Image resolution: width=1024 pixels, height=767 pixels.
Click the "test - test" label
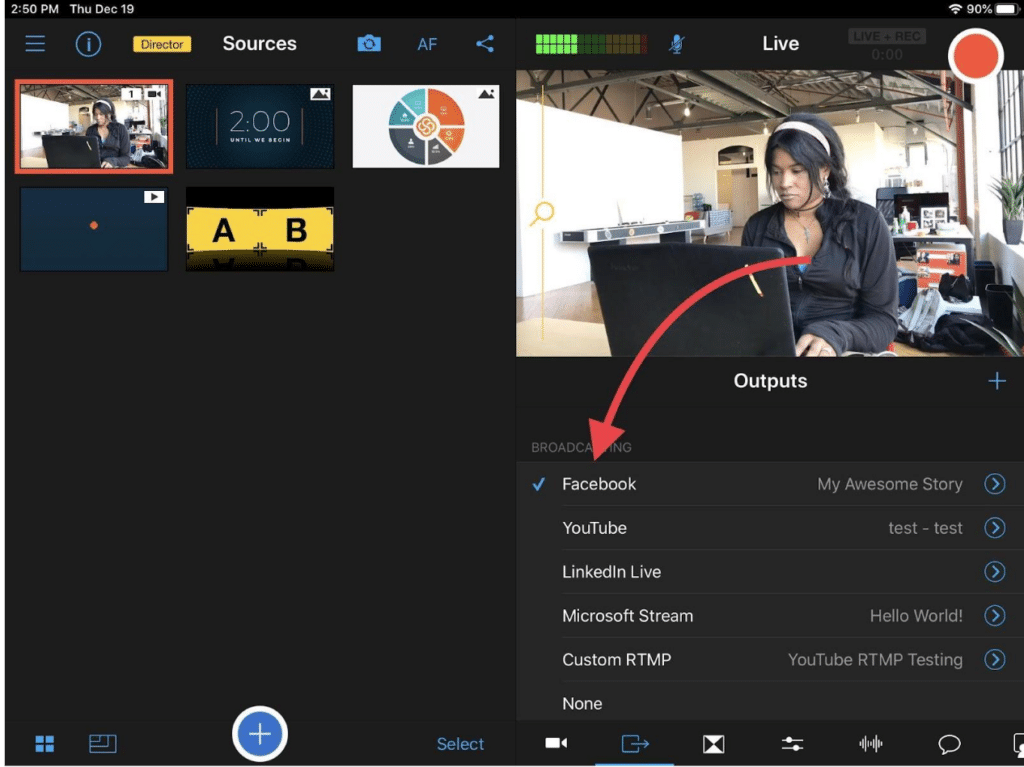point(925,528)
